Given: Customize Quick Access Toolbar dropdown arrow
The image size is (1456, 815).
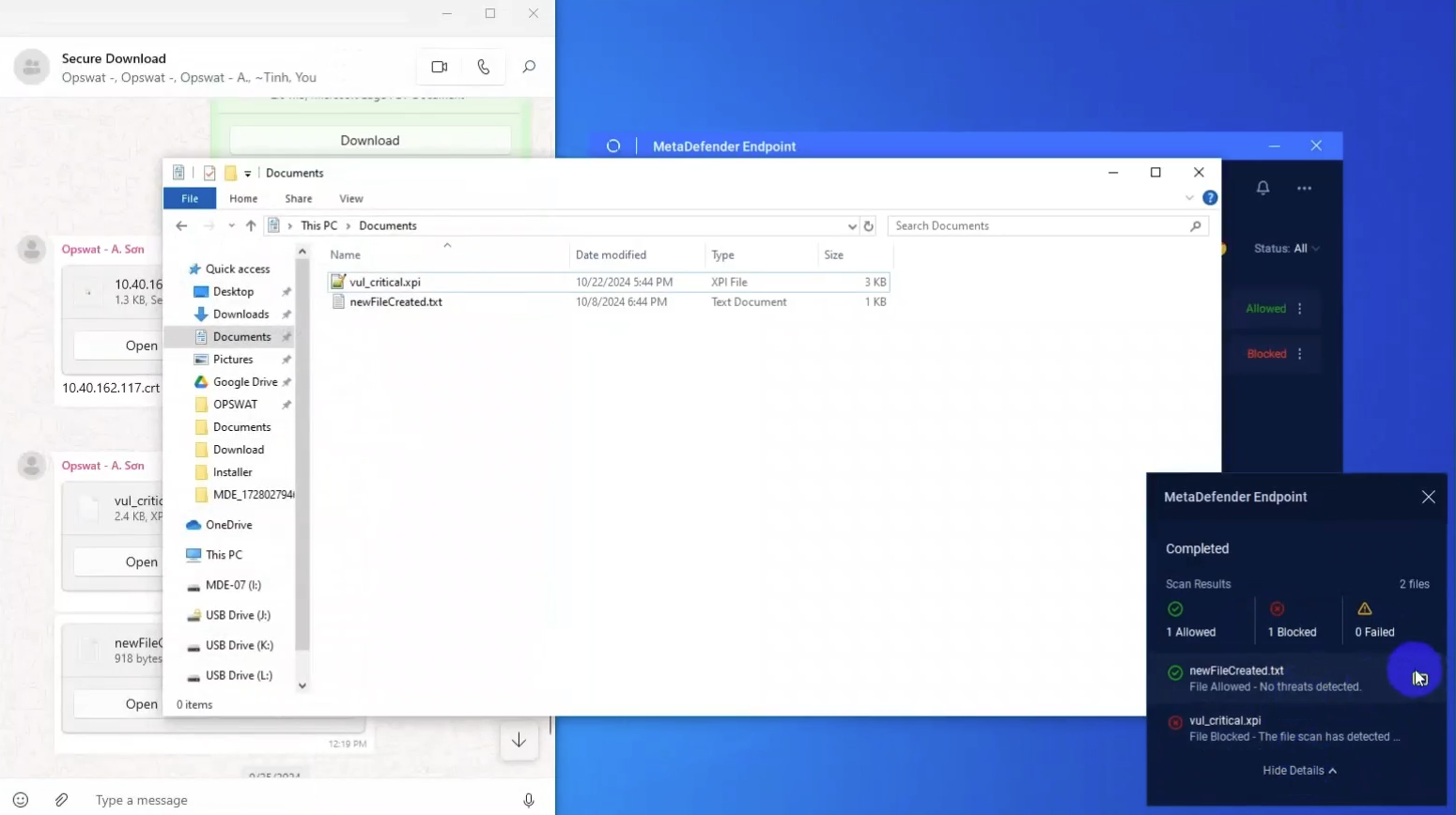Looking at the screenshot, I should [x=248, y=174].
